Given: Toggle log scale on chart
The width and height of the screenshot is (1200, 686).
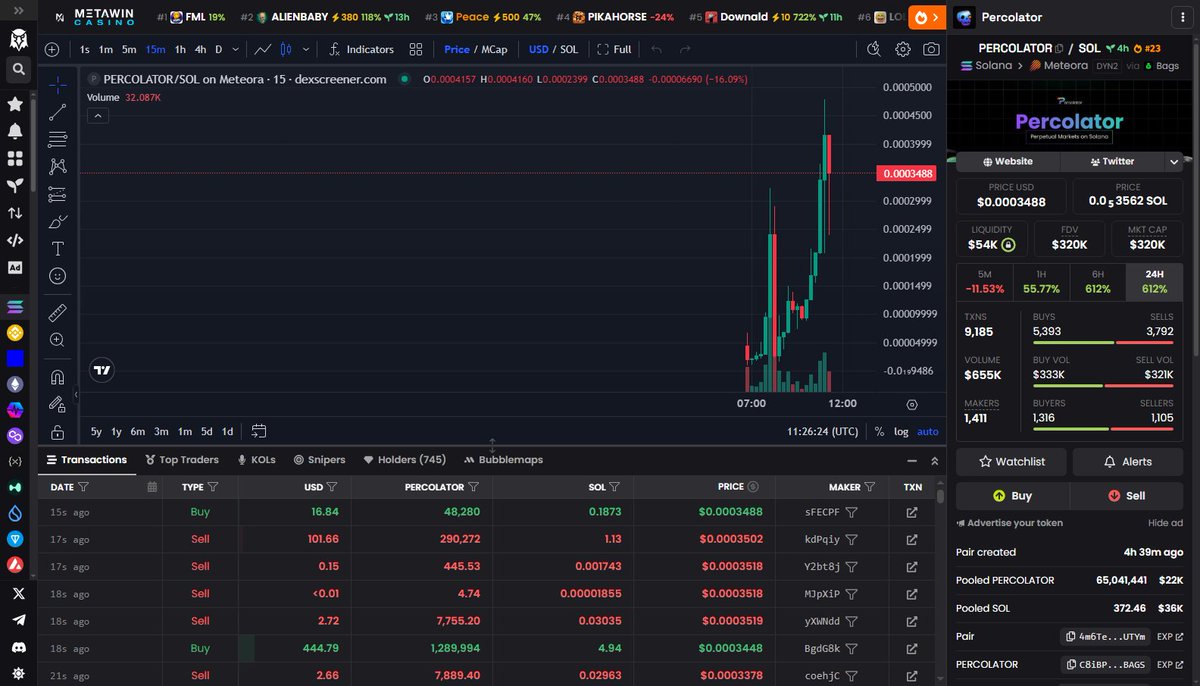Looking at the screenshot, I should click(901, 431).
